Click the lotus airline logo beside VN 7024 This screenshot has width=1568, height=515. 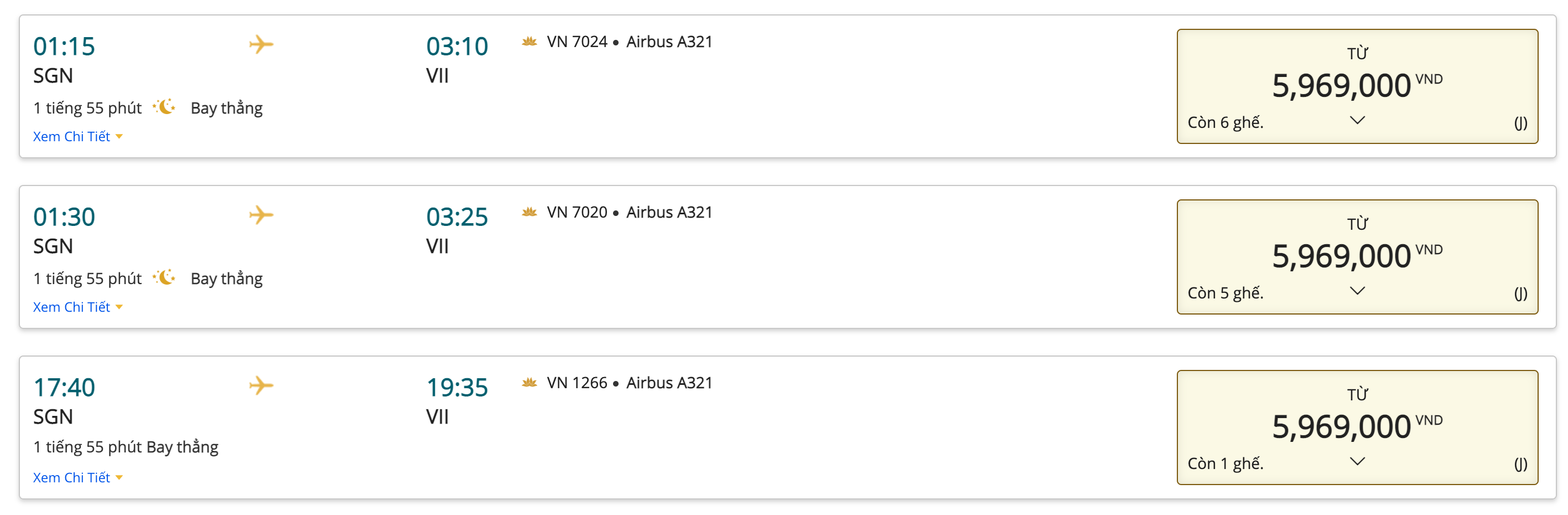529,42
